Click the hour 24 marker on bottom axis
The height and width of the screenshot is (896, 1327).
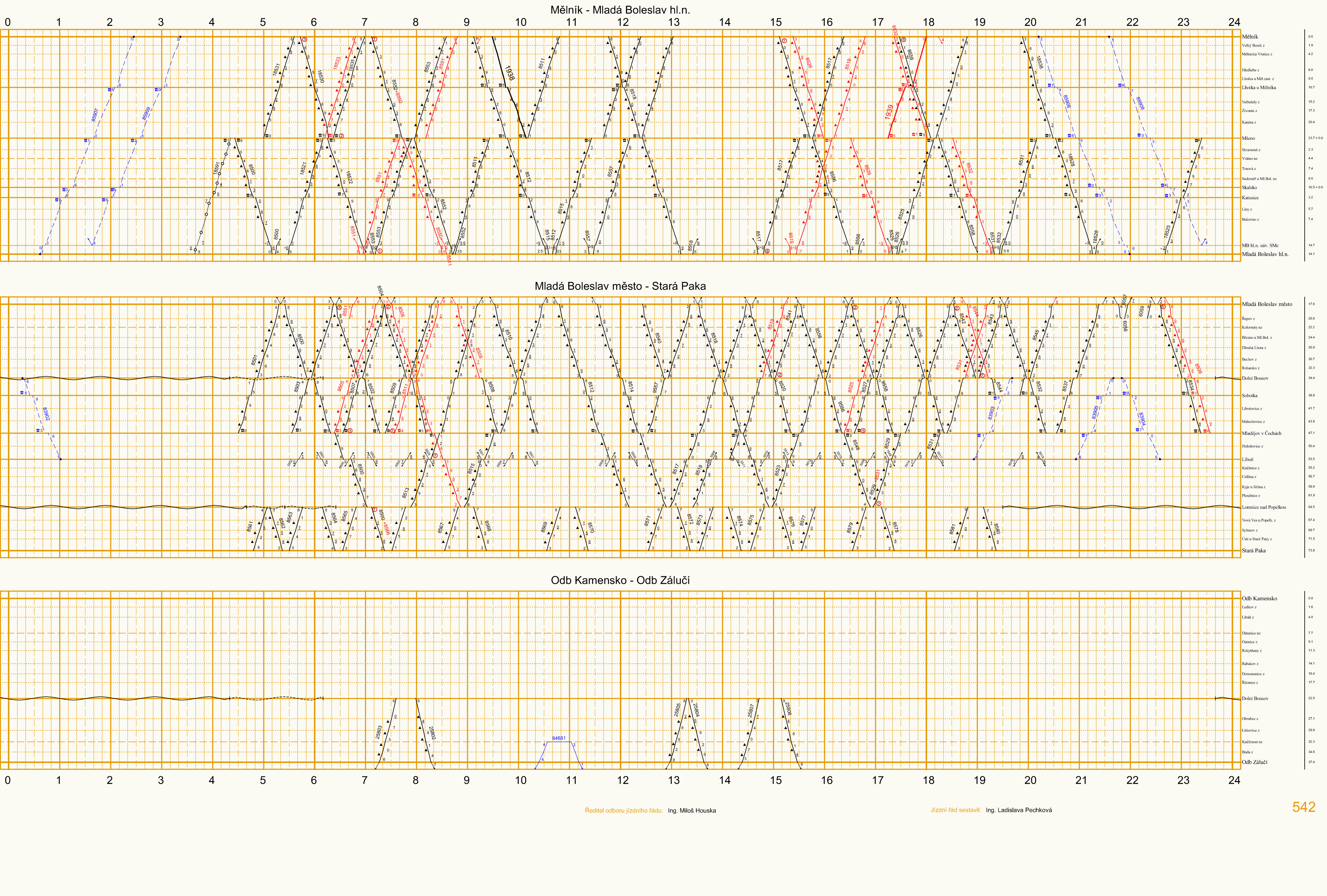tap(1234, 780)
